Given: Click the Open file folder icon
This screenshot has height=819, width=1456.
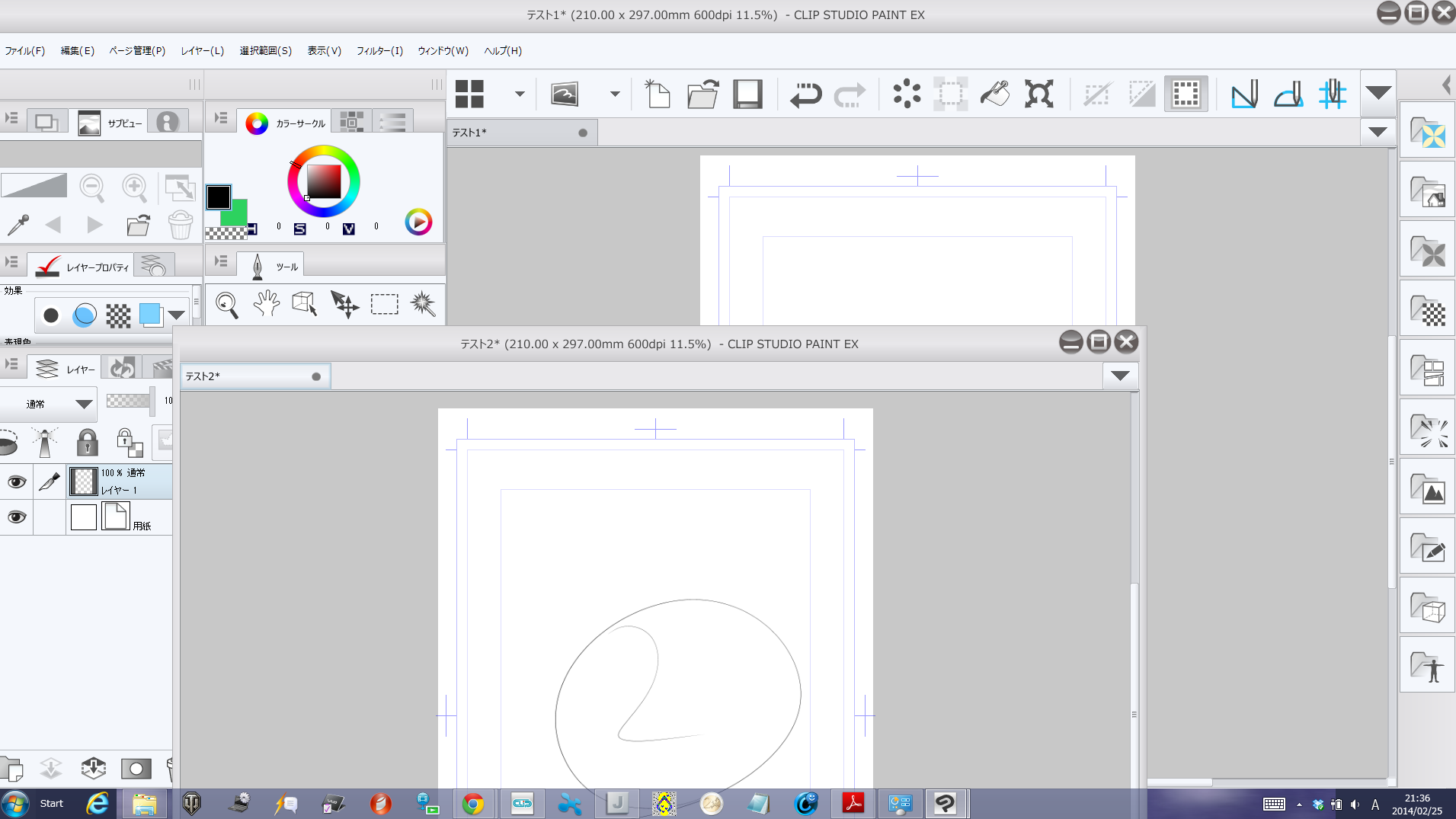Looking at the screenshot, I should tap(702, 94).
